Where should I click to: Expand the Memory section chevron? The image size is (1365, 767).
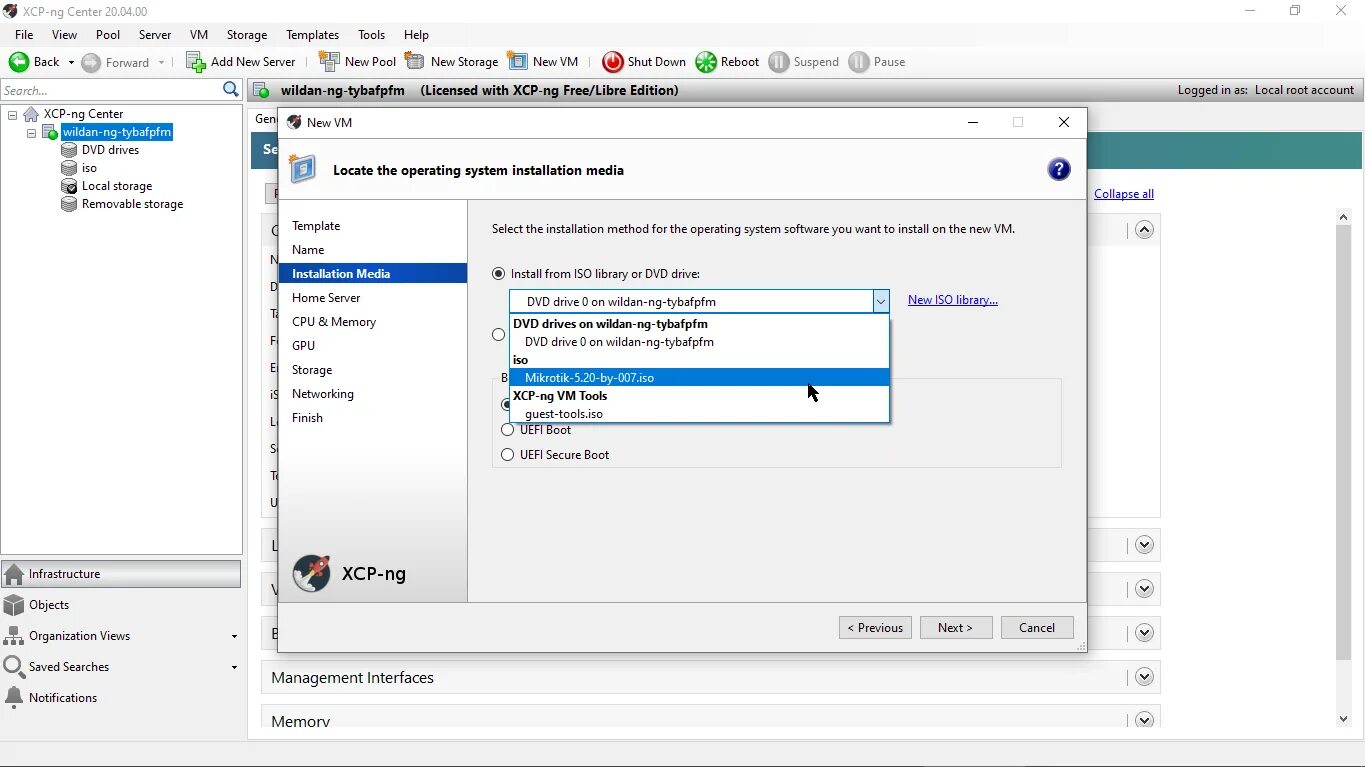click(1144, 719)
